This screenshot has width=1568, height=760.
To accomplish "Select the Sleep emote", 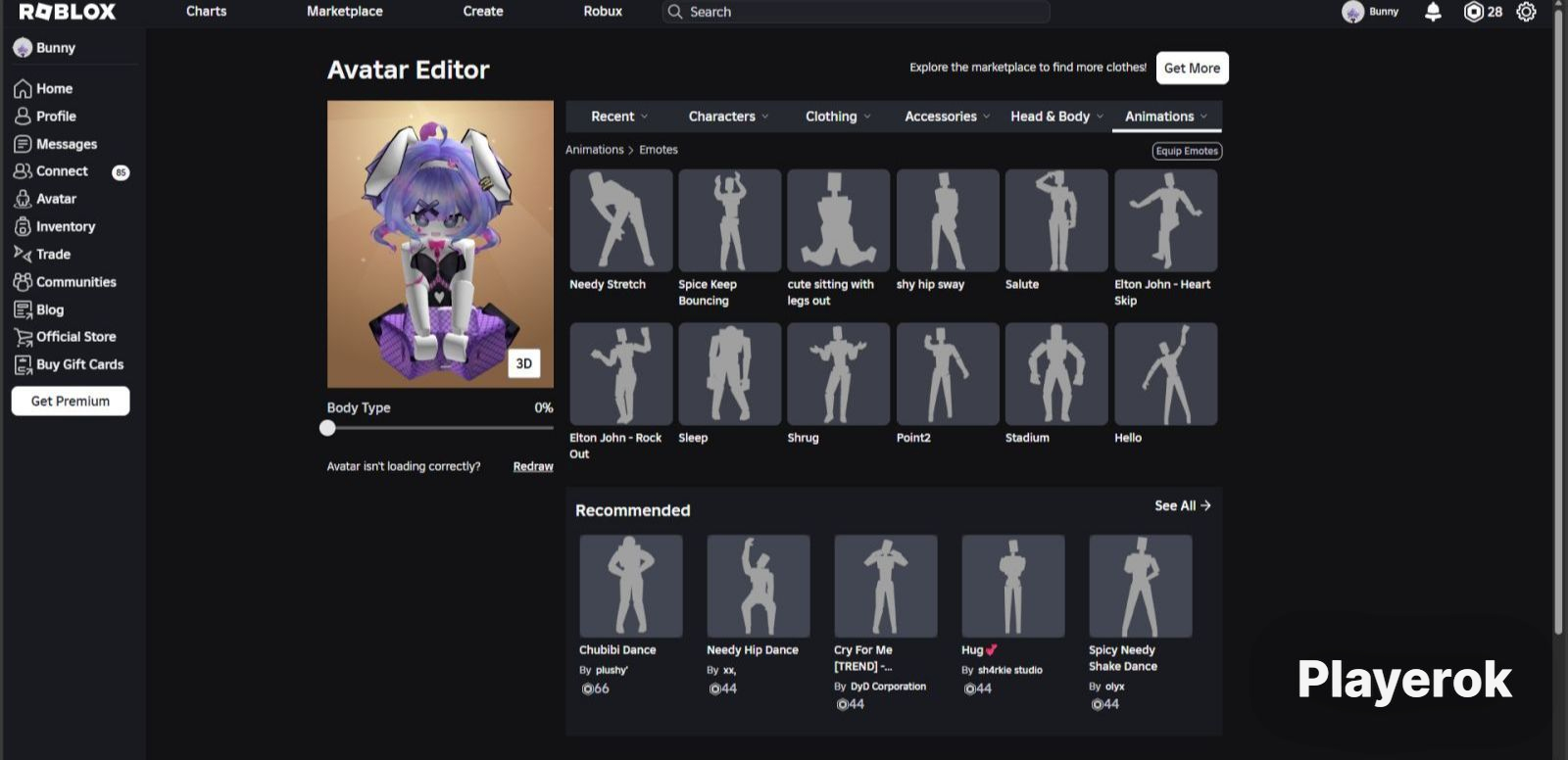I will click(x=730, y=374).
